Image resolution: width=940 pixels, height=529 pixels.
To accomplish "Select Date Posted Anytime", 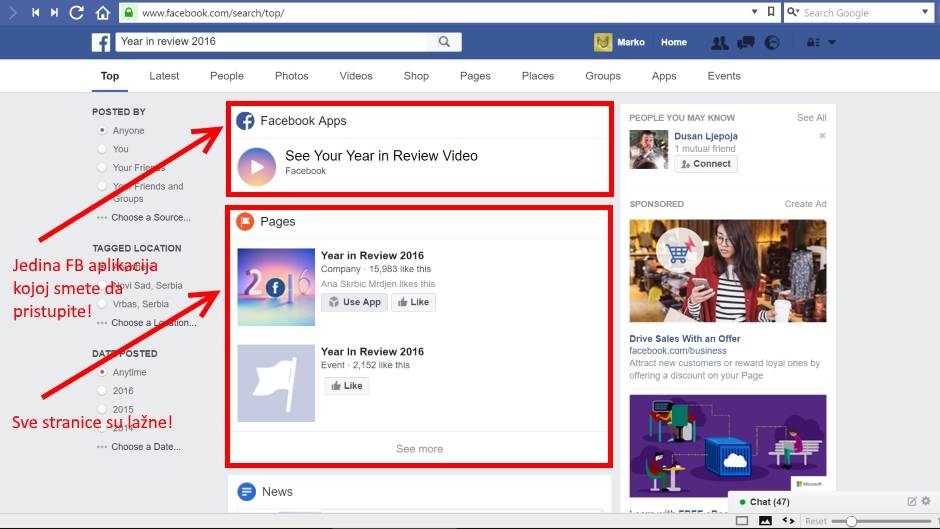I will coord(103,372).
